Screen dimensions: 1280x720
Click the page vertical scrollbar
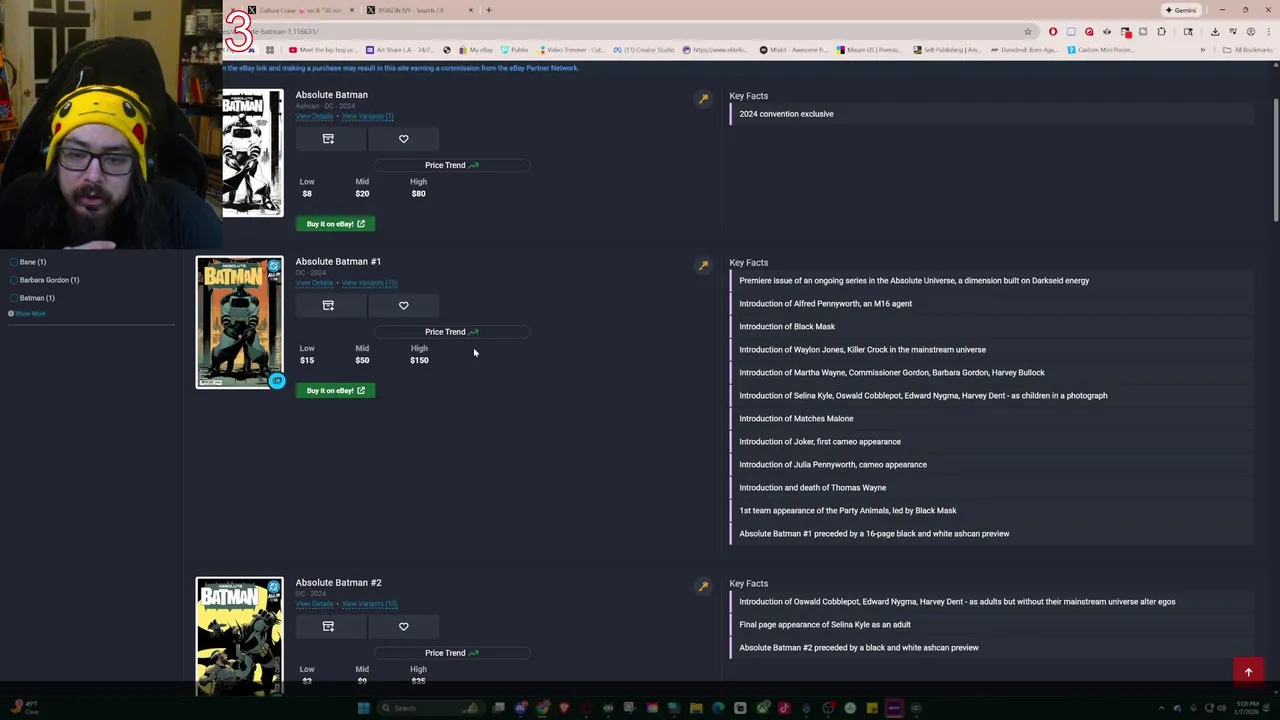pyautogui.click(x=1275, y=160)
